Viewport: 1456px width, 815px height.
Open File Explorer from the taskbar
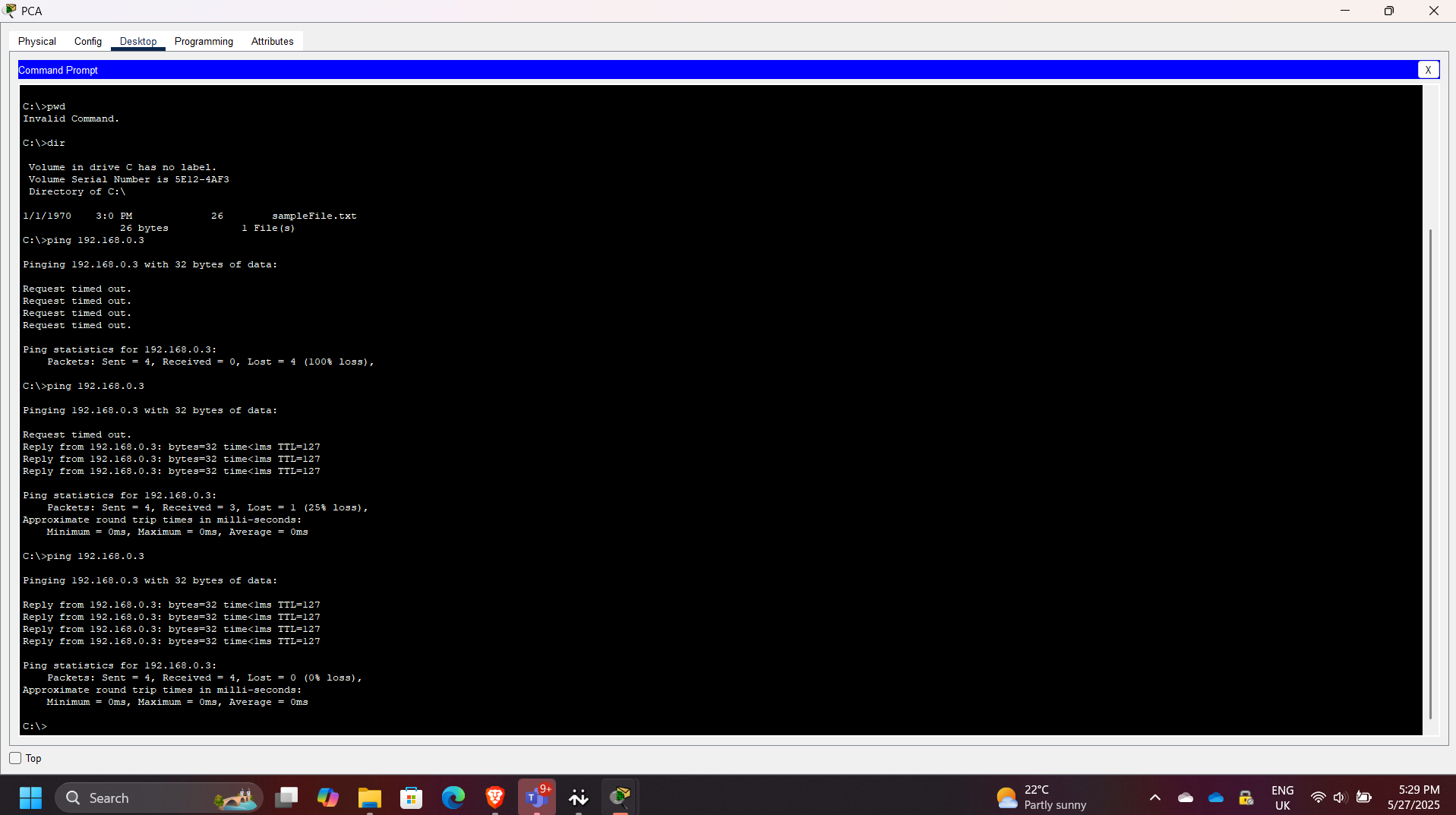click(369, 797)
